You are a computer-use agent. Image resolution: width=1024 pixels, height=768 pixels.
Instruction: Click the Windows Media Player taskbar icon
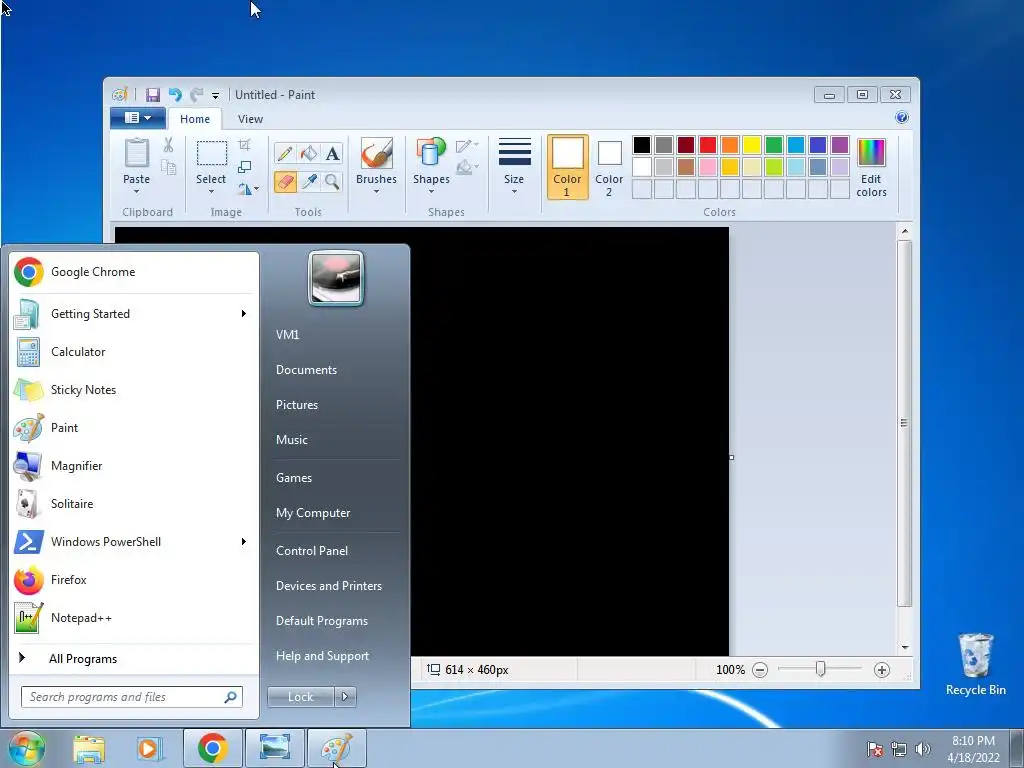pos(149,748)
